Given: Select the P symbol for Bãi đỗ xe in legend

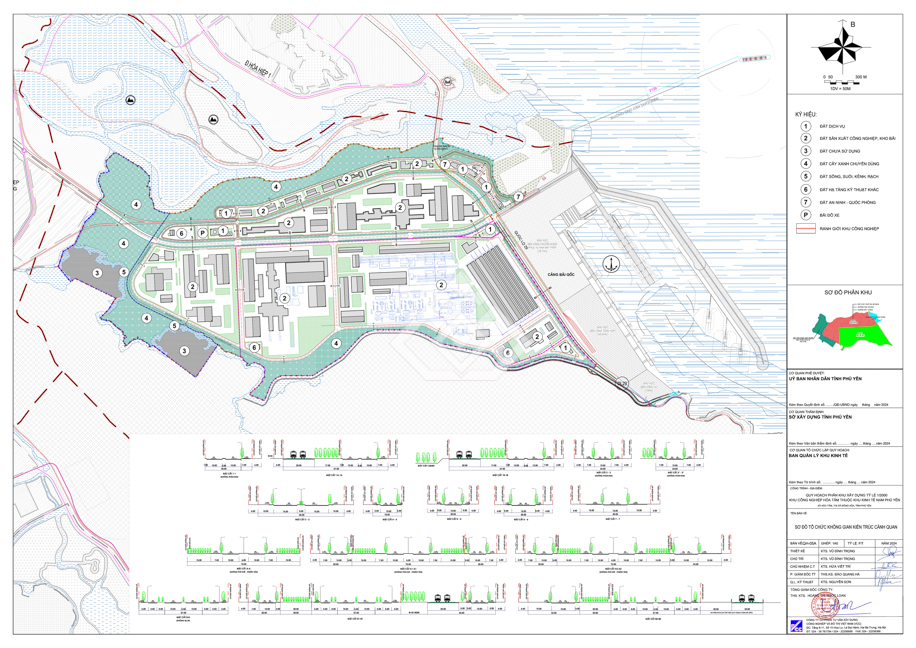Looking at the screenshot, I should [805, 214].
